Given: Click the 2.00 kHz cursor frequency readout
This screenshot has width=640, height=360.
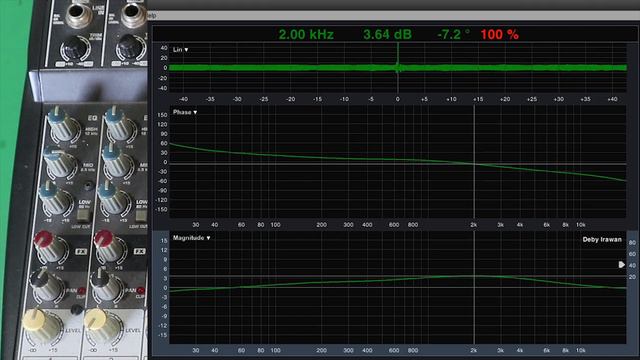Looking at the screenshot, I should coord(306,34).
